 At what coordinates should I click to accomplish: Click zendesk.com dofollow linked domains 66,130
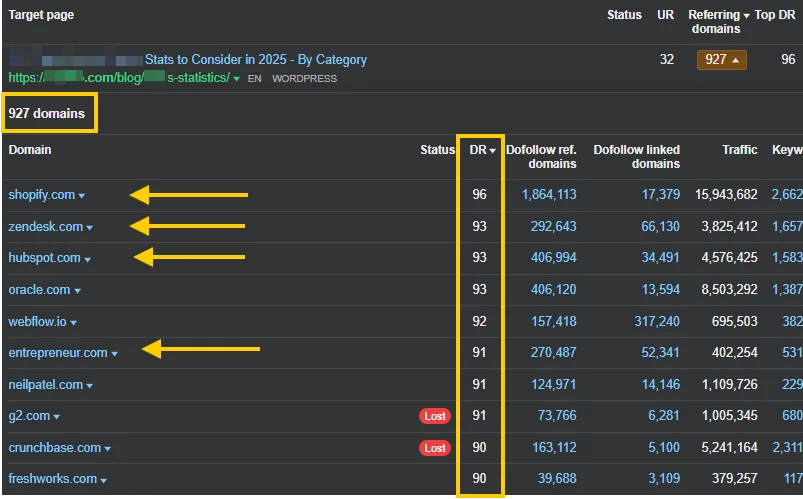tap(661, 226)
